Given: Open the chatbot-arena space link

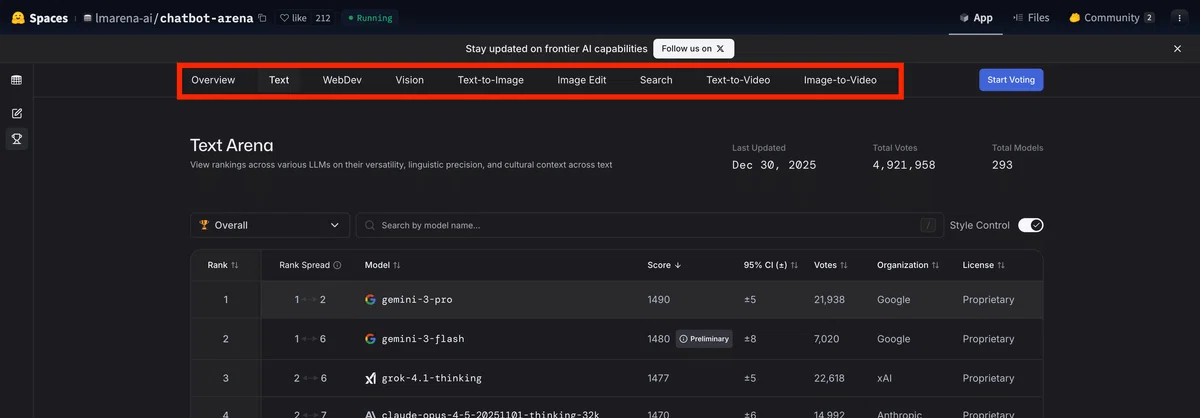Looking at the screenshot, I should coord(205,18).
